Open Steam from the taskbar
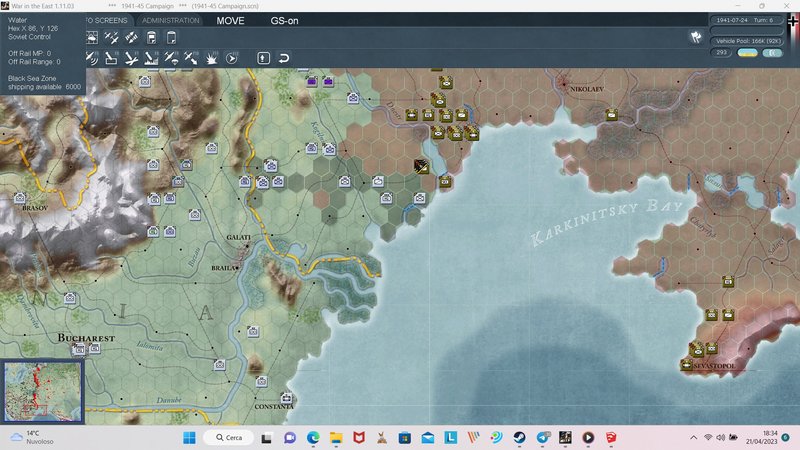The width and height of the screenshot is (800, 450). click(x=519, y=438)
